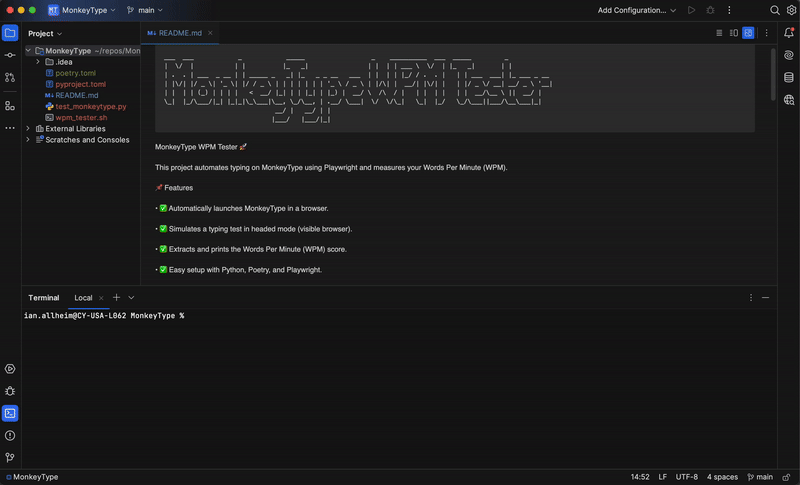The height and width of the screenshot is (485, 800).
Task: Open the Pull Requests tool window icon
Action: [x=10, y=78]
